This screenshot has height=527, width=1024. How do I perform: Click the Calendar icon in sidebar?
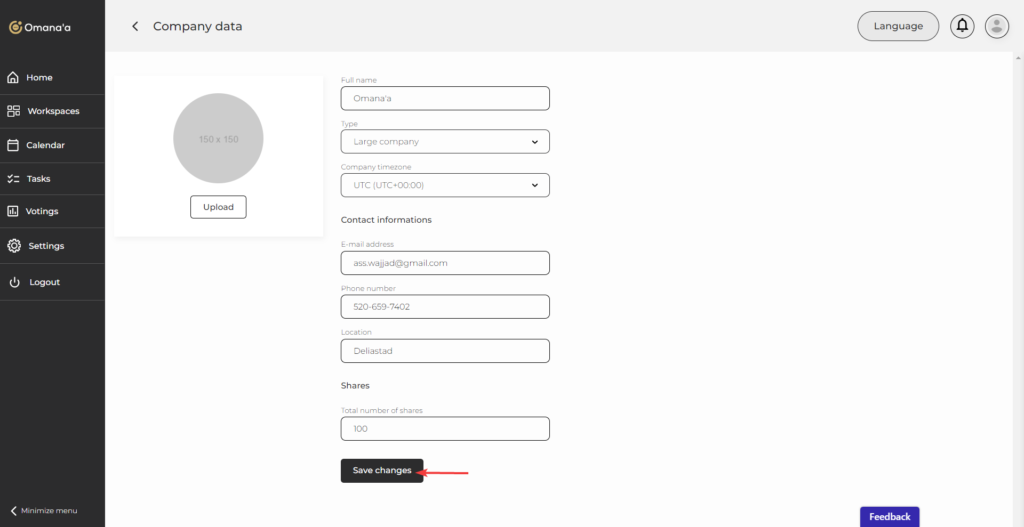pos(13,145)
